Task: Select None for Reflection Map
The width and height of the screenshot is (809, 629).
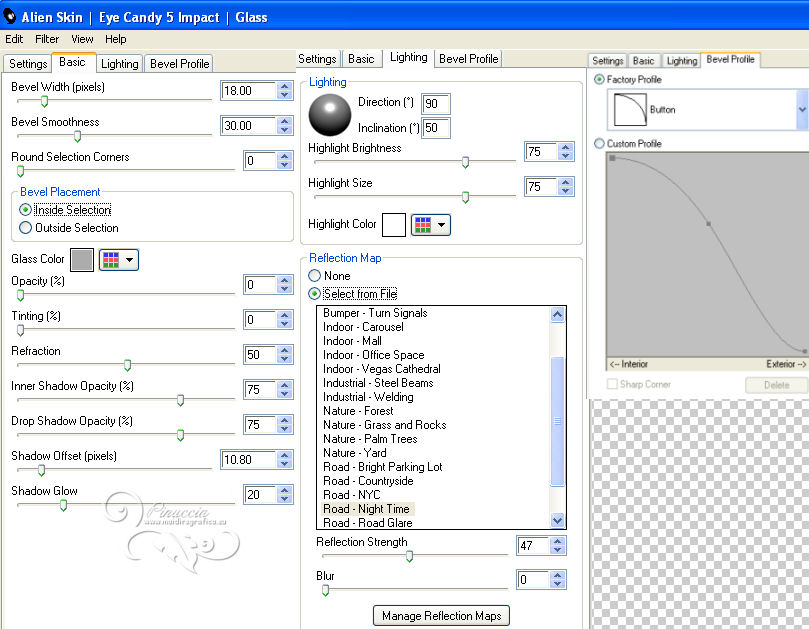Action: pos(314,276)
